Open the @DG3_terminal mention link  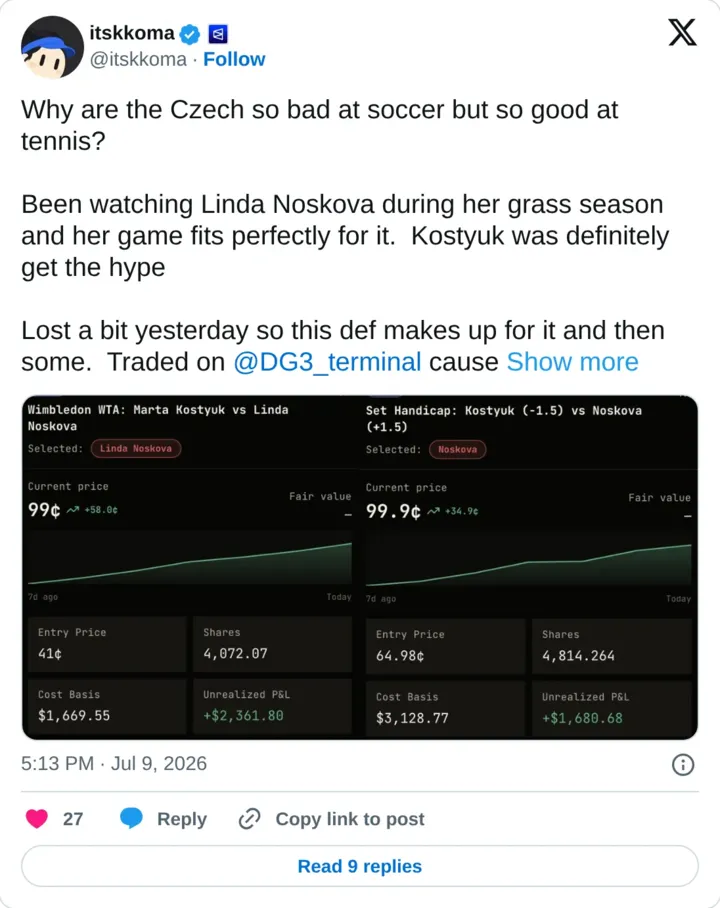(327, 362)
